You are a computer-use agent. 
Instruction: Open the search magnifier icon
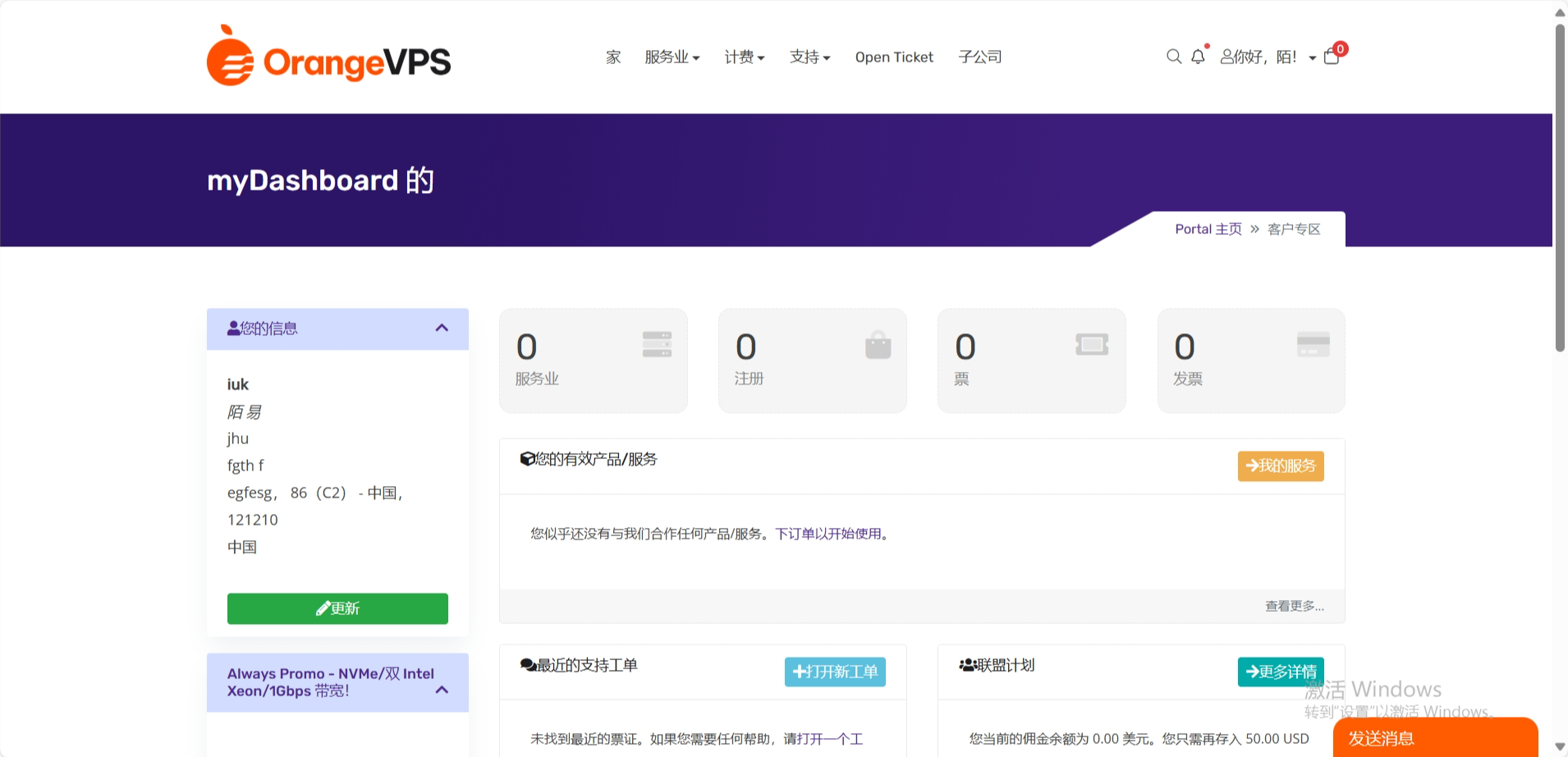[1174, 56]
